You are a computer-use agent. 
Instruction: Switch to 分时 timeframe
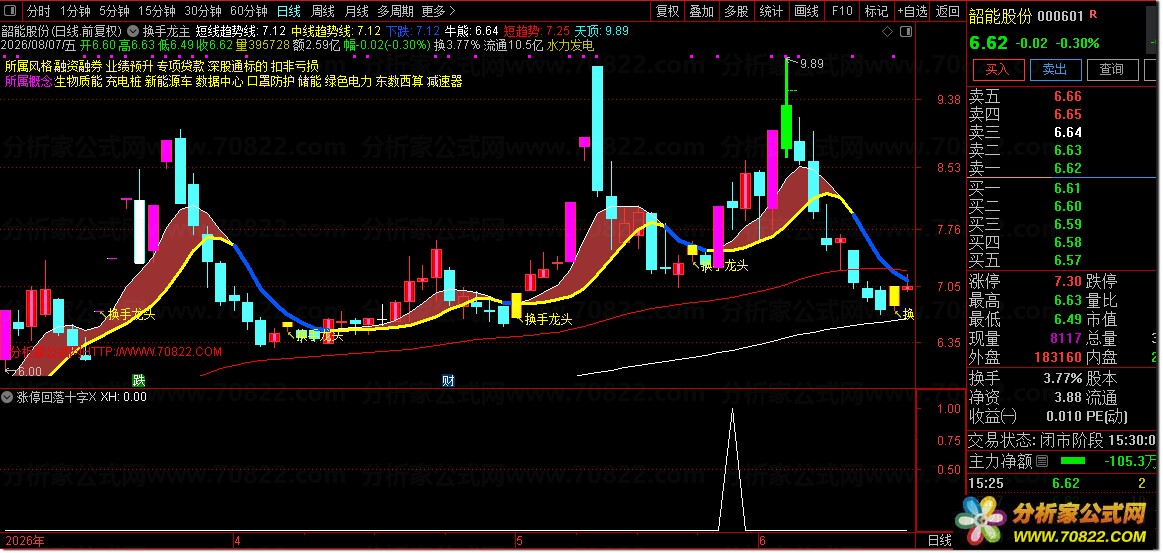pos(39,11)
